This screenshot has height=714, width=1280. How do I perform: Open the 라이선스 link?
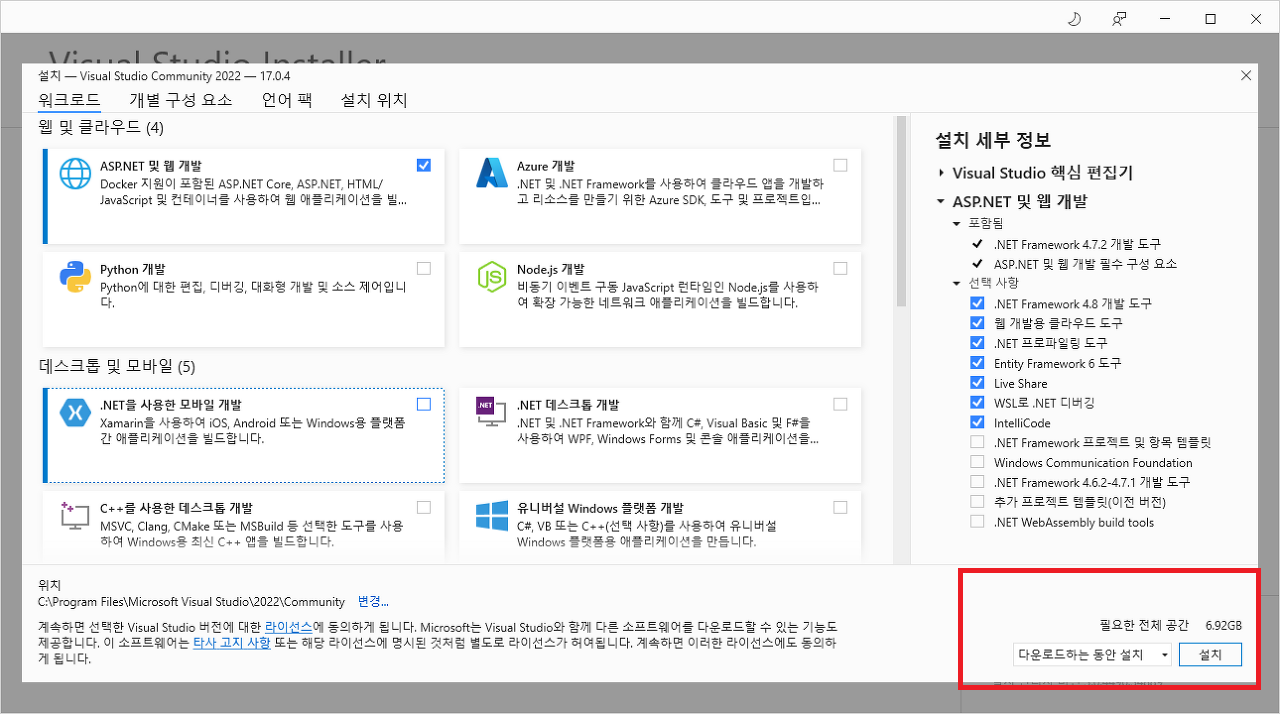tap(288, 626)
